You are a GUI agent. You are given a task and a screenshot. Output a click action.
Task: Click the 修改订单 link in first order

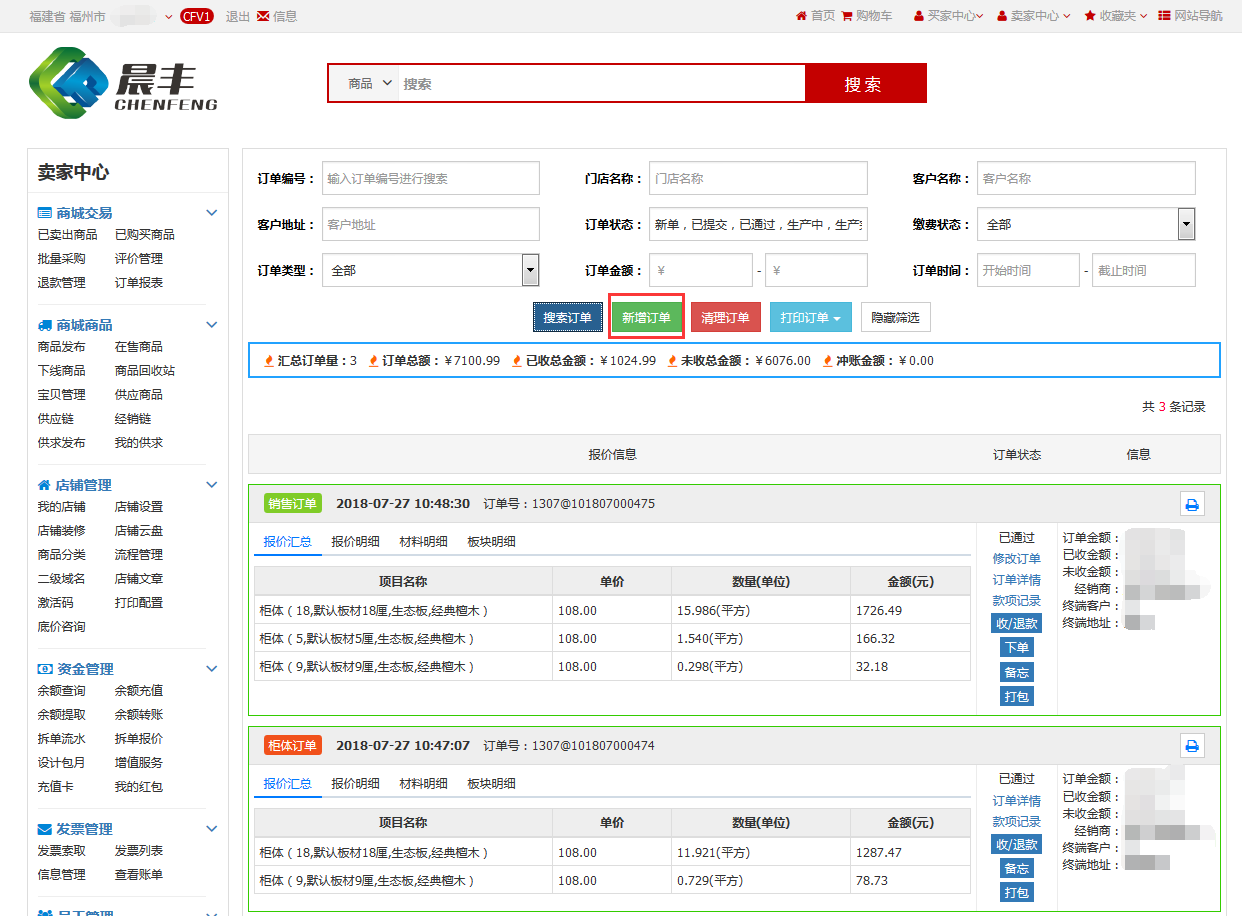tap(1016, 559)
